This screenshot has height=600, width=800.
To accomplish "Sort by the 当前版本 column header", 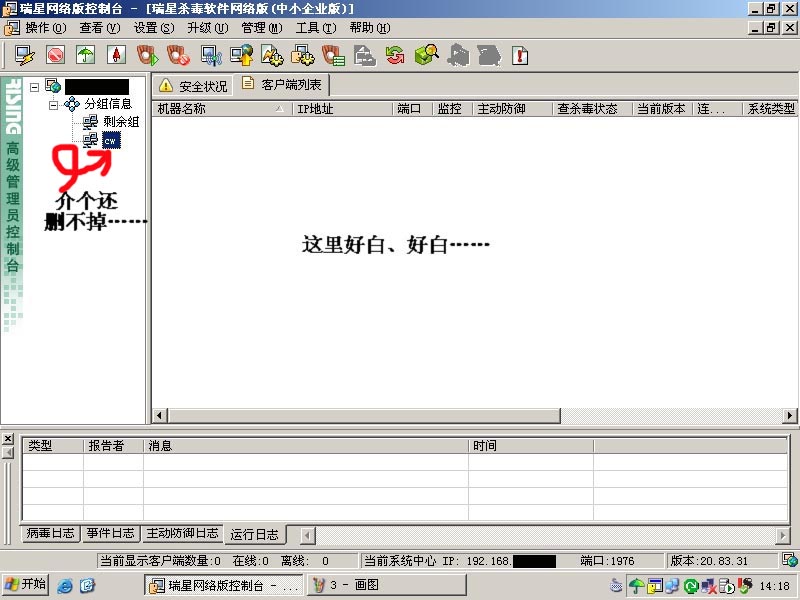I will tap(663, 109).
